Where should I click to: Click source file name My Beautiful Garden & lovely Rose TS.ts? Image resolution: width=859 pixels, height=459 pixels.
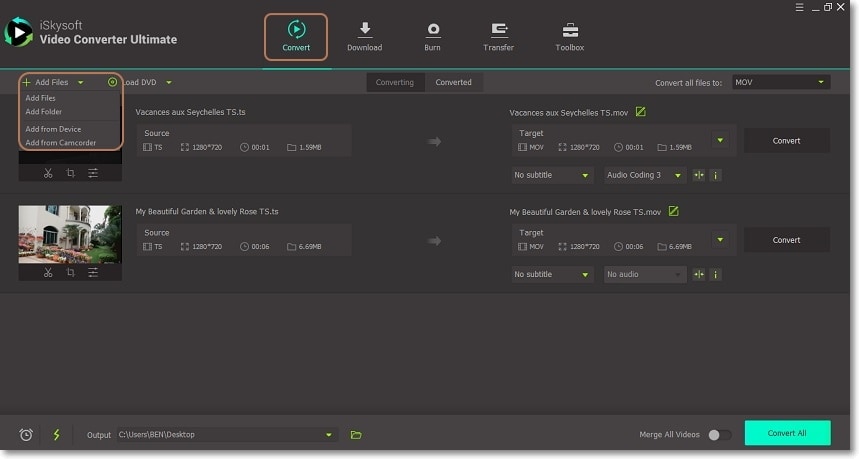[207, 211]
